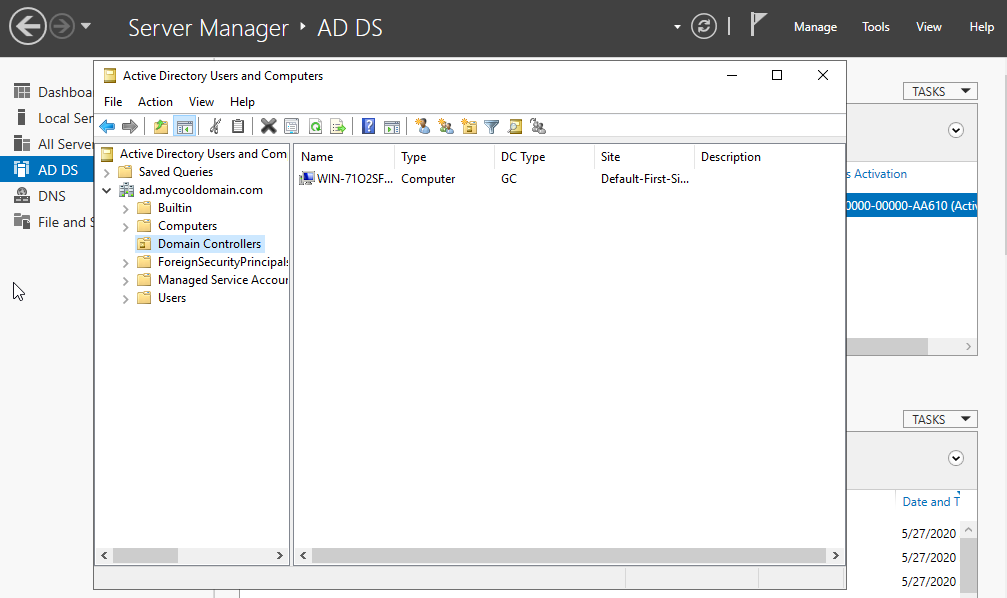Open the Action menu
This screenshot has height=598, width=1007.
pyautogui.click(x=155, y=102)
